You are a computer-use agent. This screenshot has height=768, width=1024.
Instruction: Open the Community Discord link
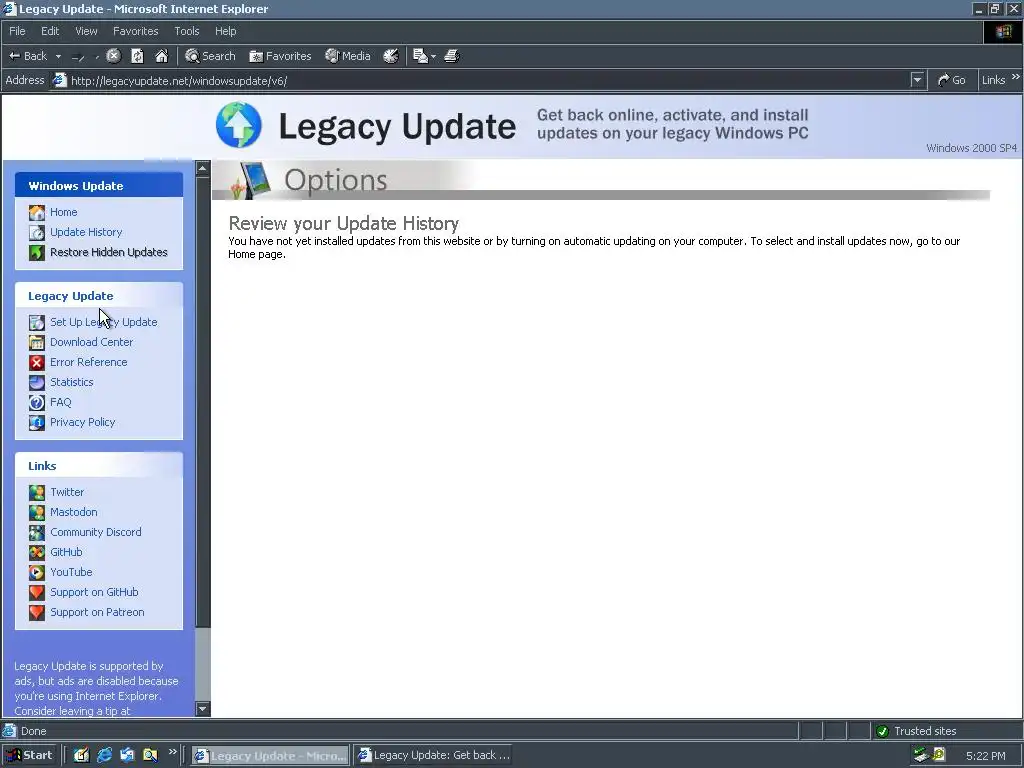coord(96,532)
